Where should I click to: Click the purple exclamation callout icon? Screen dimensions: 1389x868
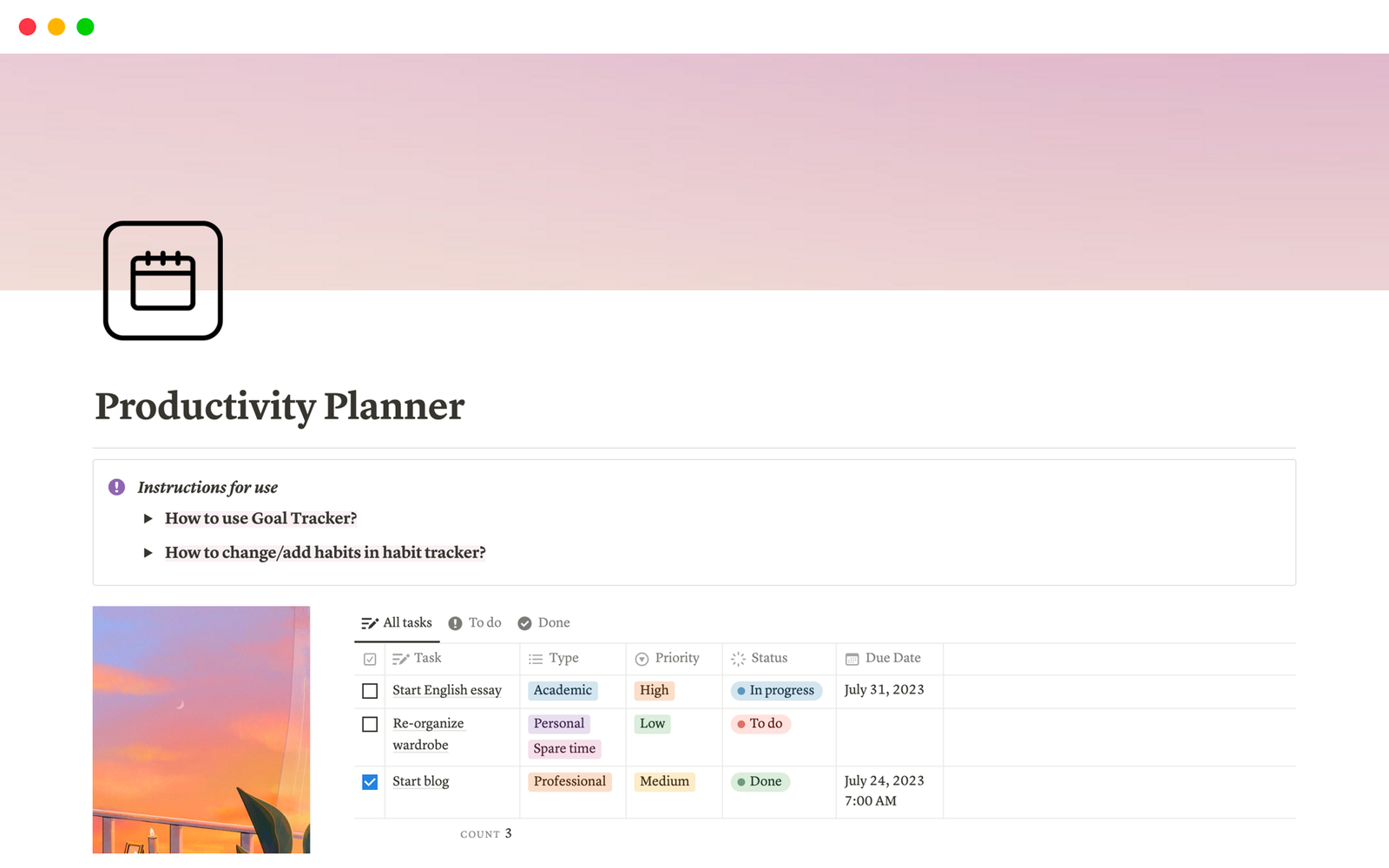point(116,487)
